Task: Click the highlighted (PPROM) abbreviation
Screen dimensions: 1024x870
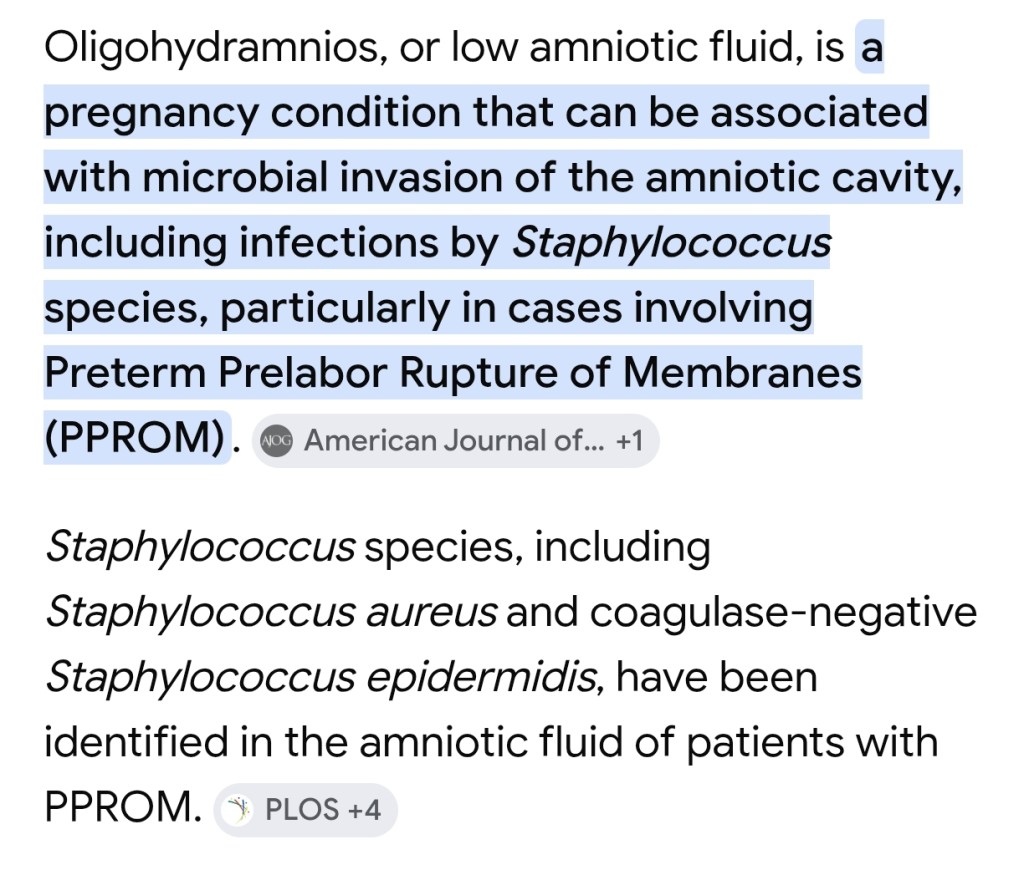Action: tap(134, 439)
